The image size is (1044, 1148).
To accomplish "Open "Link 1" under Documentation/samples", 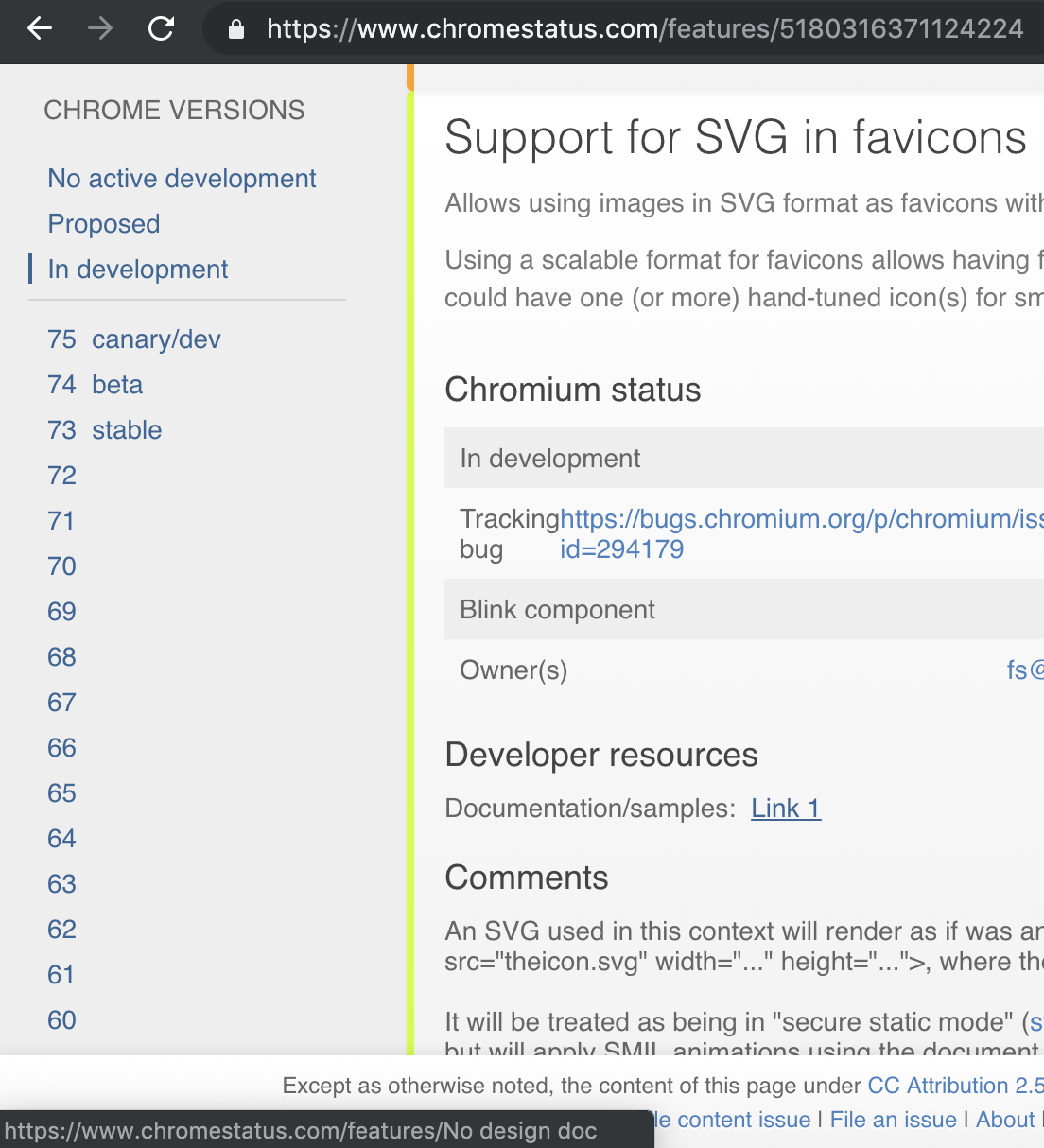I will tap(785, 808).
